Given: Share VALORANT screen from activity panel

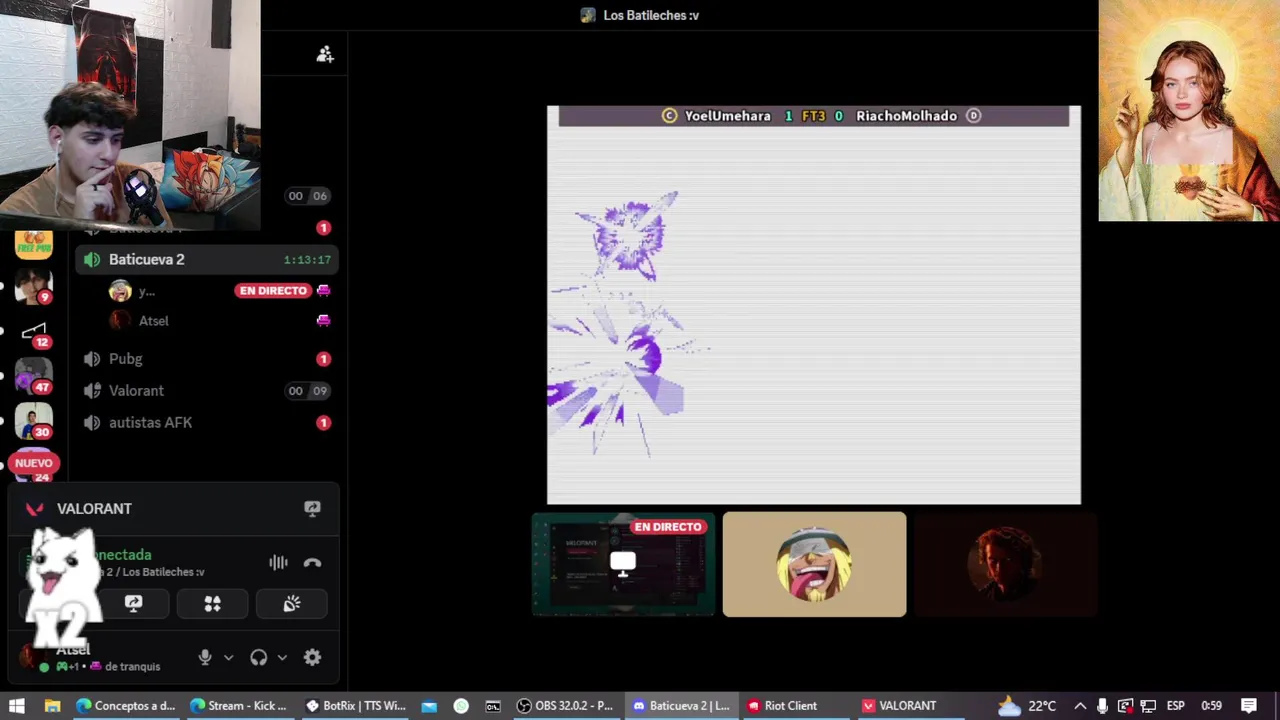Looking at the screenshot, I should click(312, 509).
